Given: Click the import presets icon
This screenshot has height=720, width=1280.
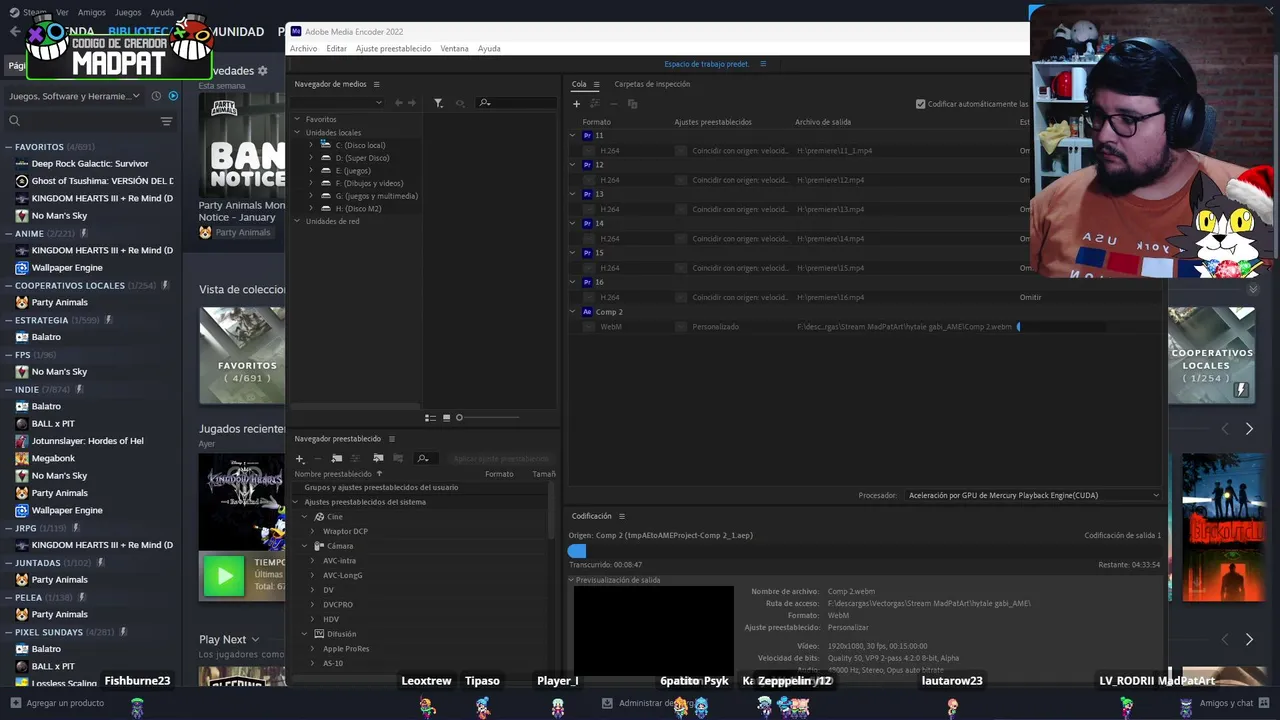Looking at the screenshot, I should pos(378,459).
